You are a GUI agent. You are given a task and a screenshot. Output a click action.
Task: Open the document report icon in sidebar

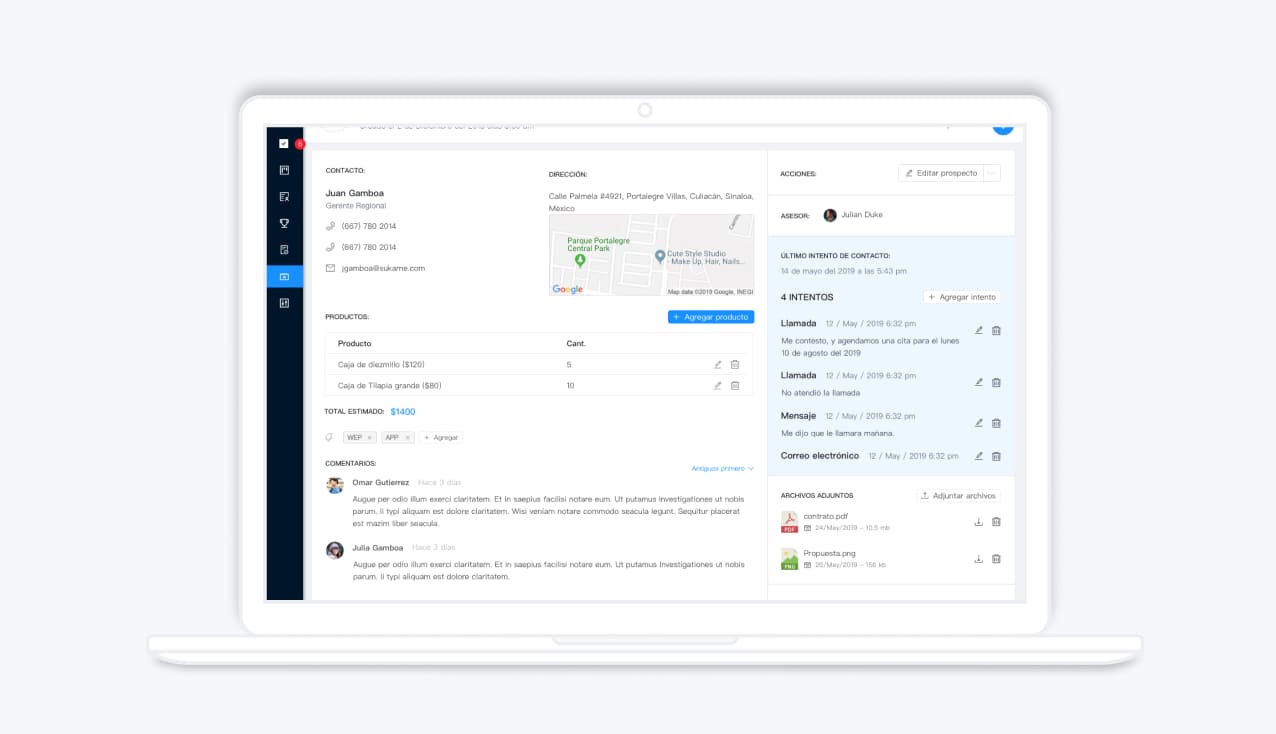pos(284,250)
